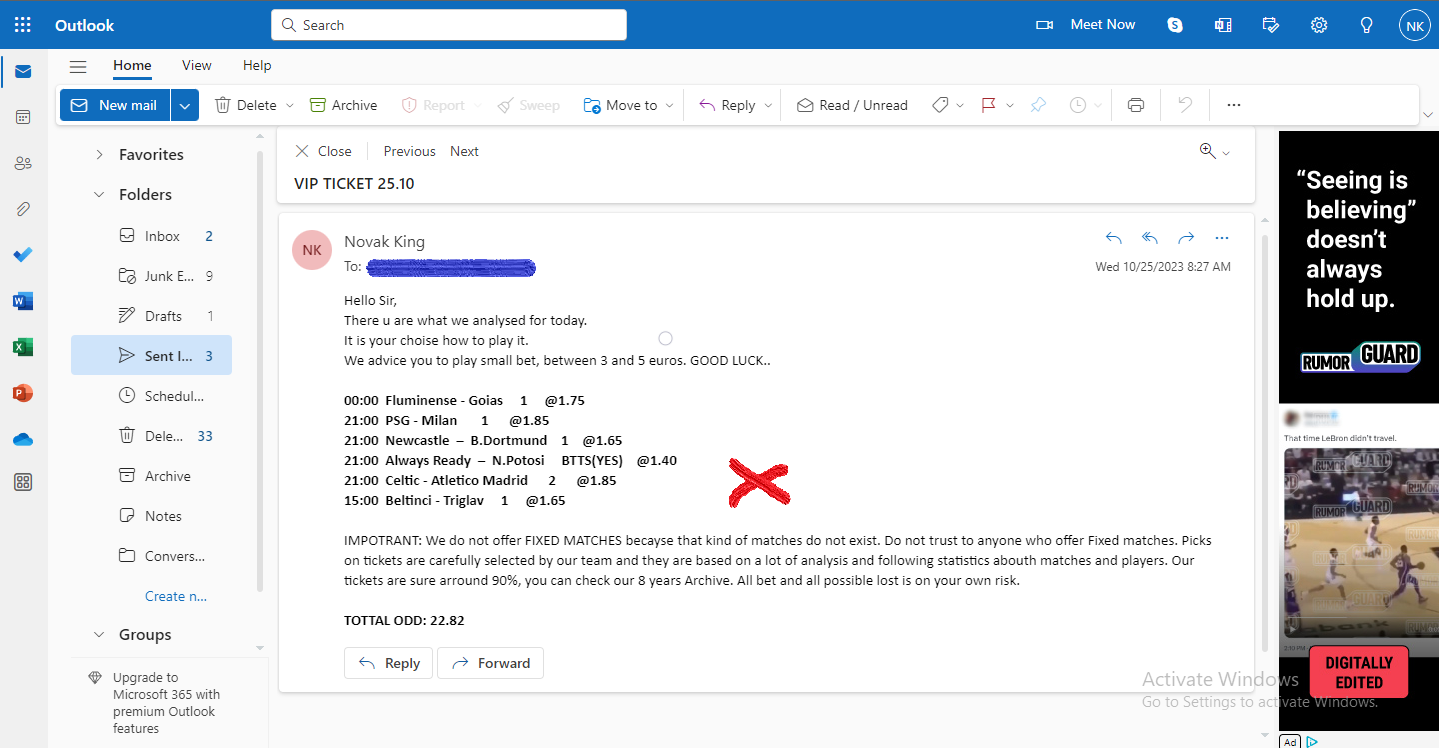1439x748 pixels.
Task: Reply using the arrow icon in message header
Action: 1113,238
